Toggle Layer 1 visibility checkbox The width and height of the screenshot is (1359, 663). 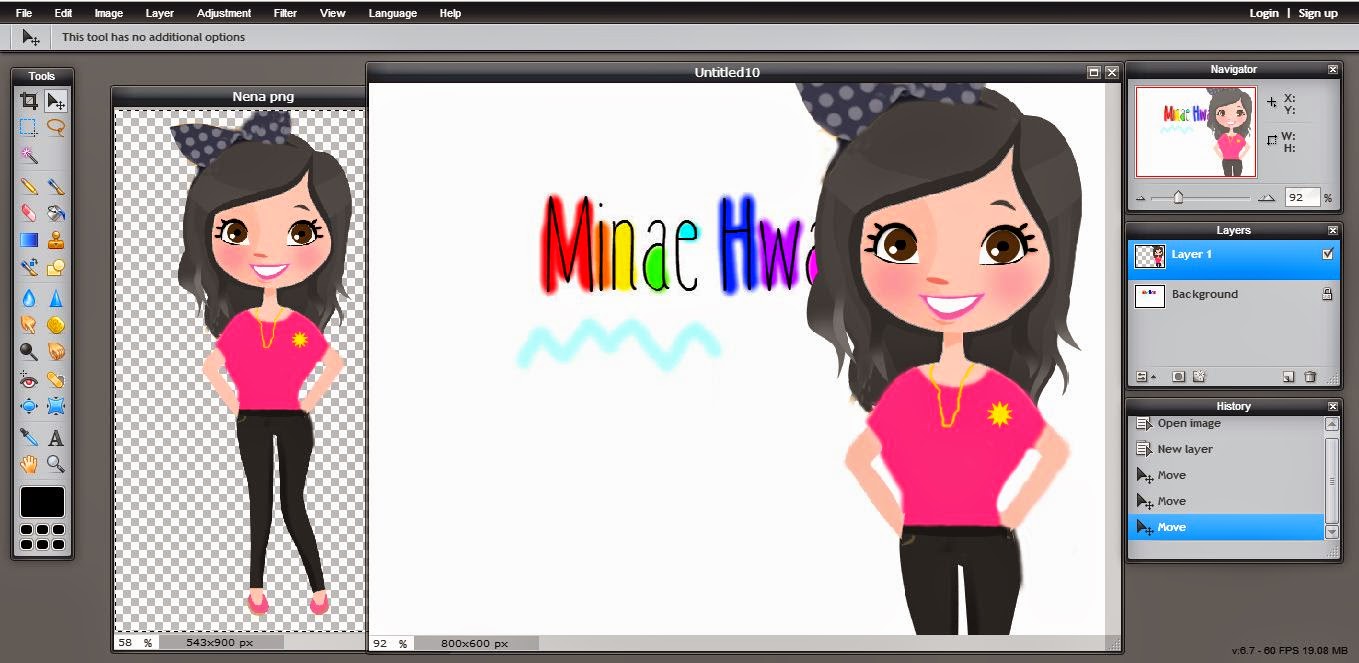pos(1328,254)
